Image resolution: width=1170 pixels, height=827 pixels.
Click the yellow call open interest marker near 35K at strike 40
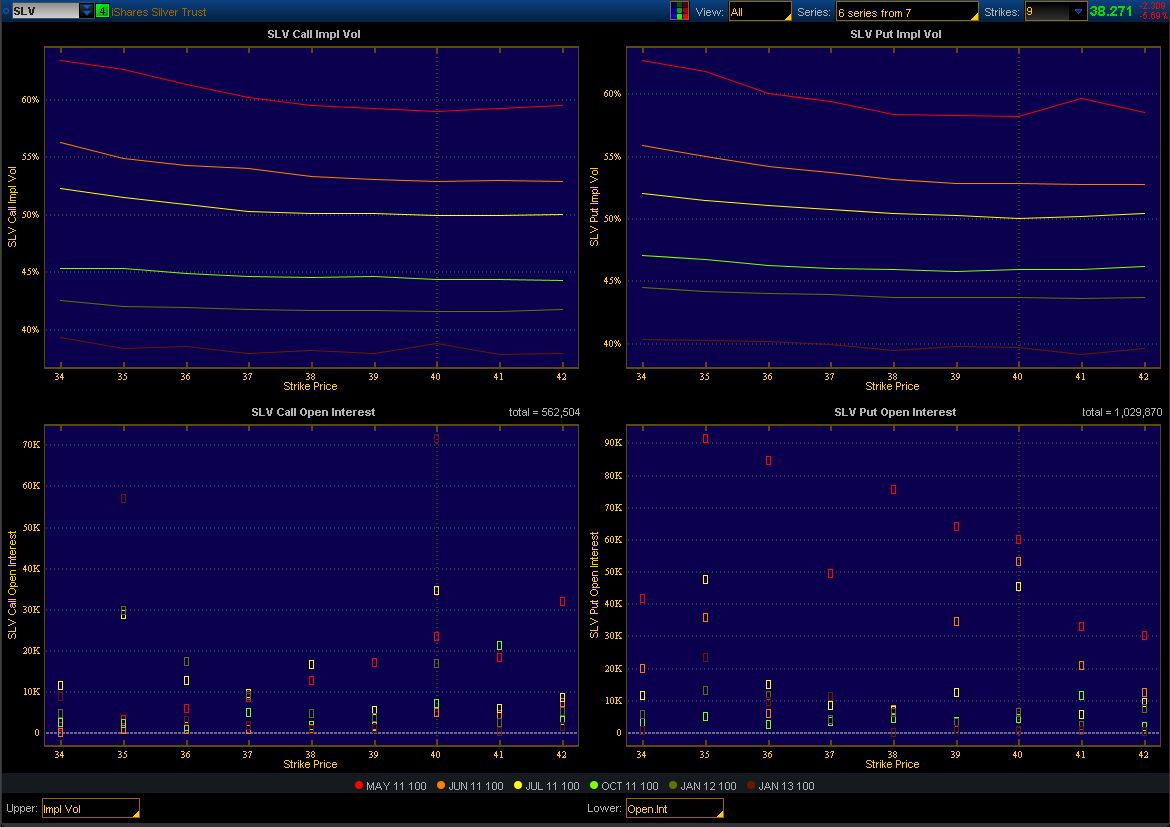click(437, 590)
